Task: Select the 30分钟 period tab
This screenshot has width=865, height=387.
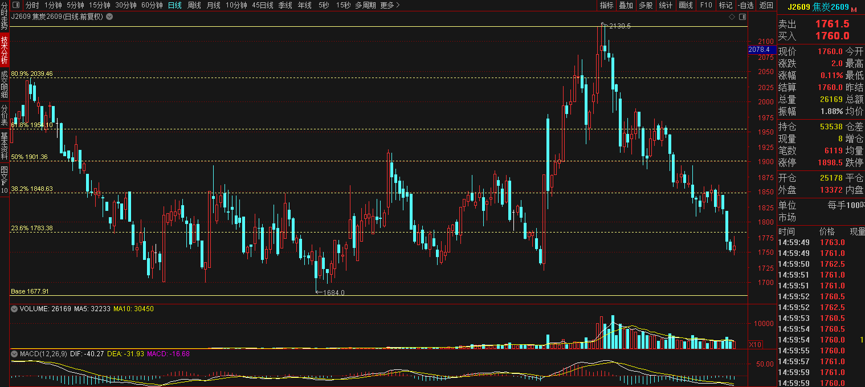Action: [126, 5]
